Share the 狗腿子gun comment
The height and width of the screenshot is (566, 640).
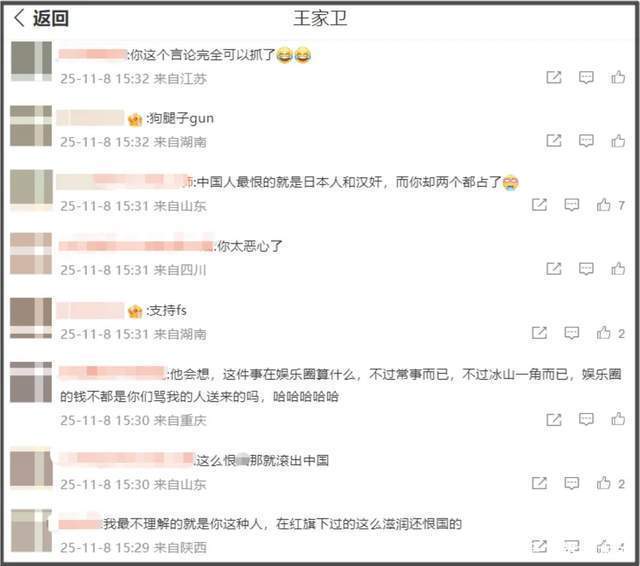pyautogui.click(x=554, y=141)
